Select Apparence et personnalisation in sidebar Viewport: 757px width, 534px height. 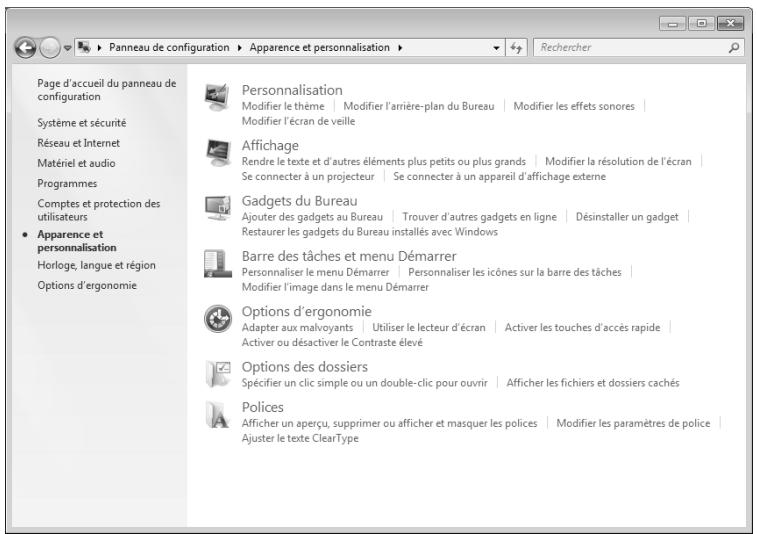(x=77, y=240)
